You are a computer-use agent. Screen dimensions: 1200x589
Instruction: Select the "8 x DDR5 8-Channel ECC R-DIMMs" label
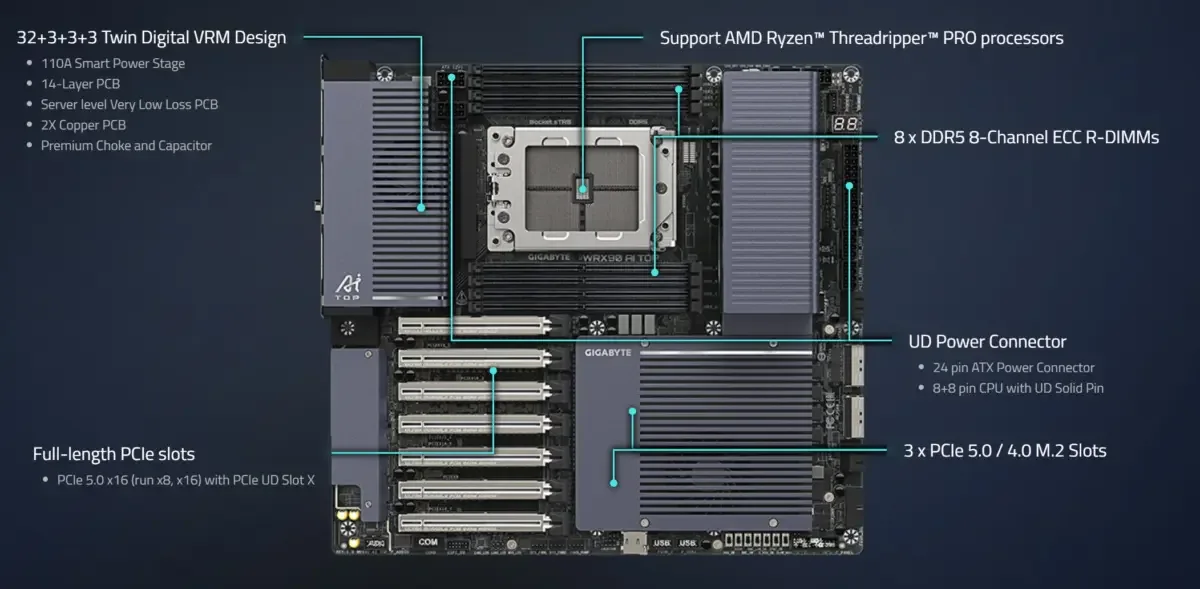pos(1026,137)
